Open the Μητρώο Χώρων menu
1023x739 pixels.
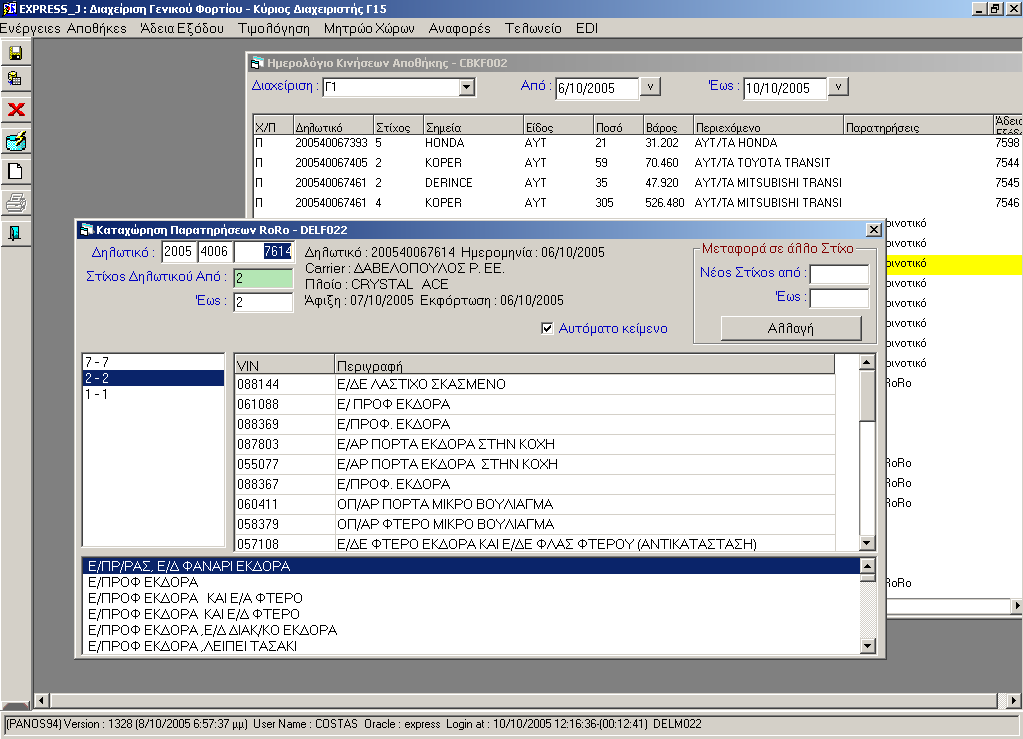[369, 28]
